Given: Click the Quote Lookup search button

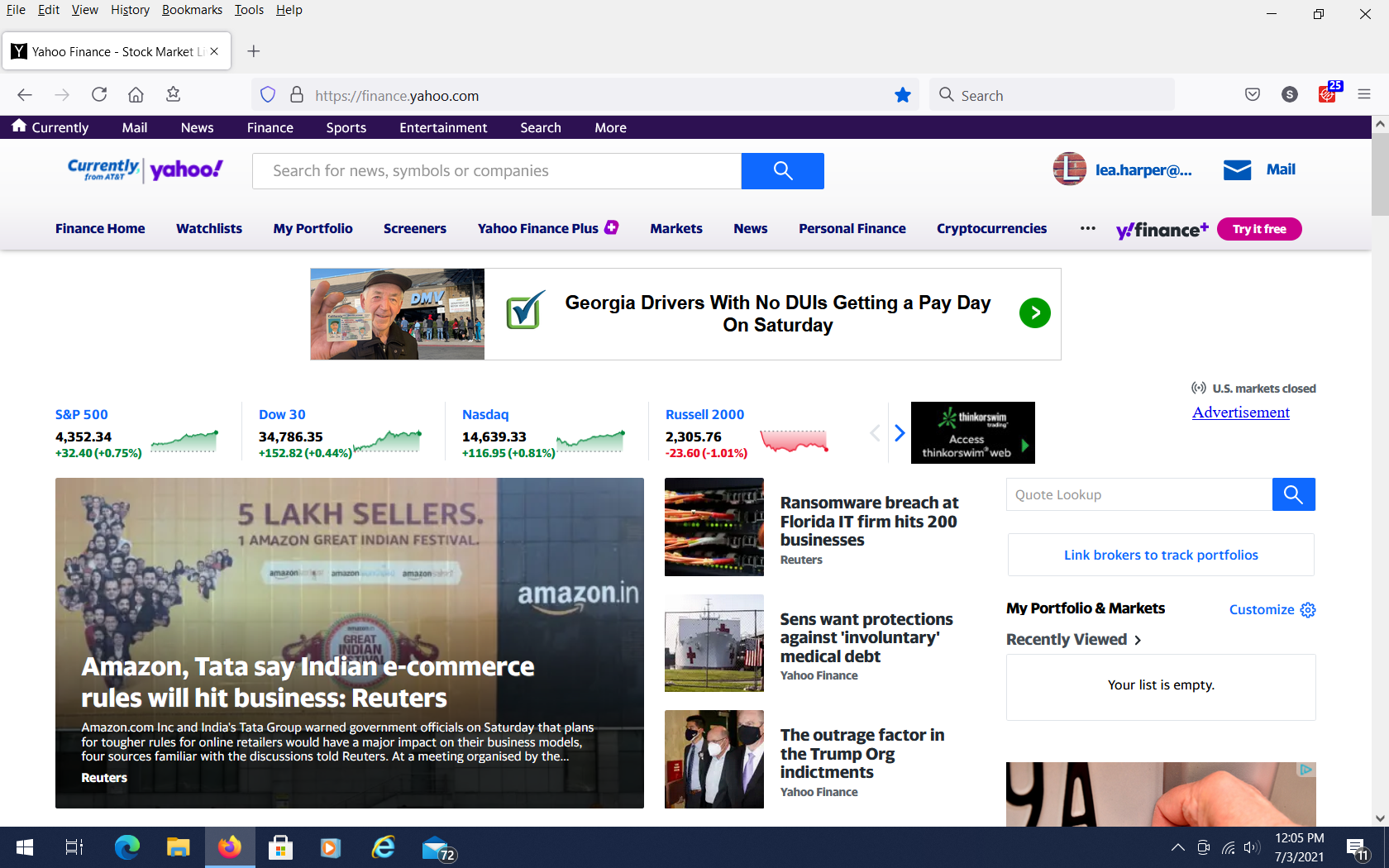Looking at the screenshot, I should pyautogui.click(x=1293, y=494).
